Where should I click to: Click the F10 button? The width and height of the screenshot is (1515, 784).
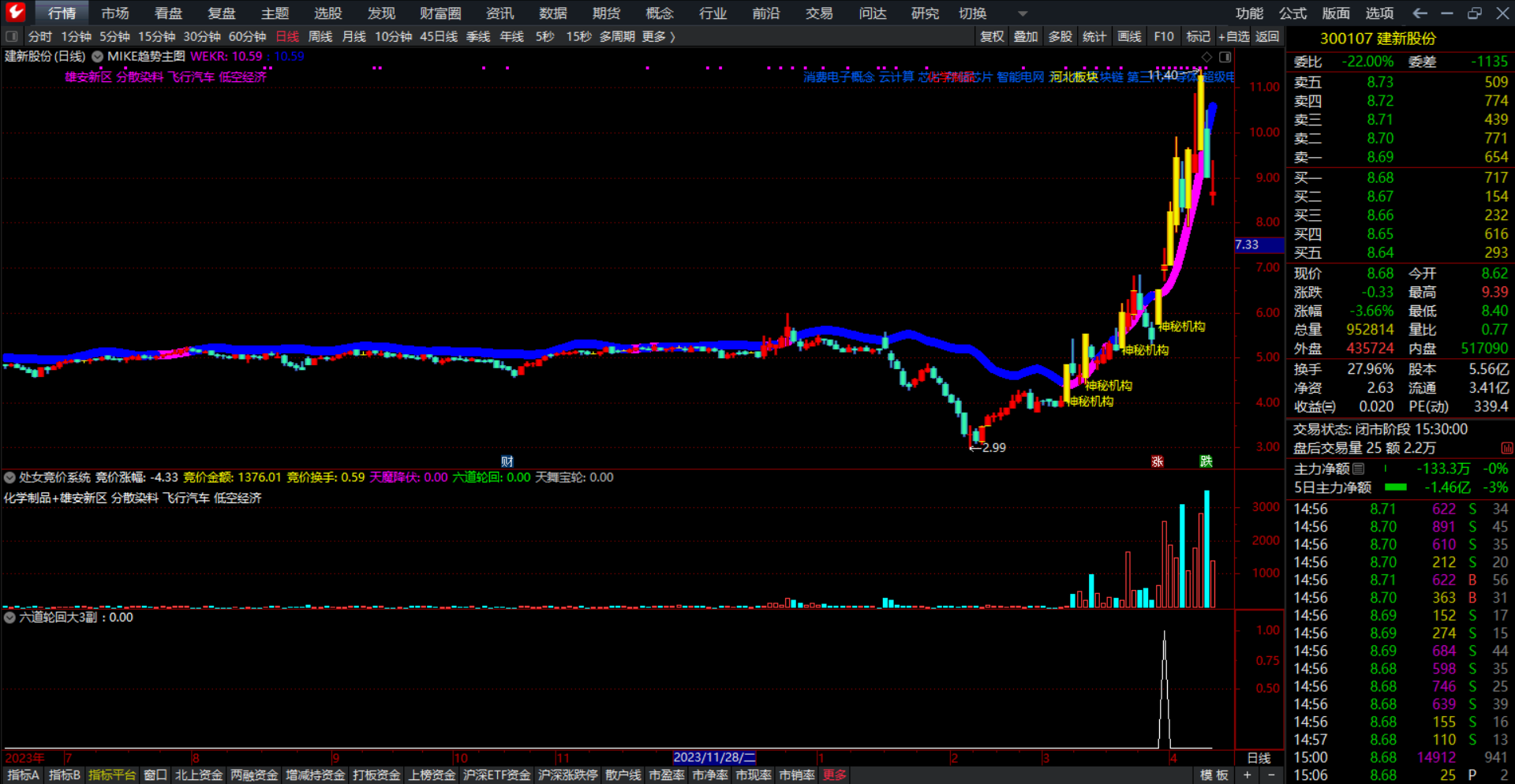pyautogui.click(x=1164, y=36)
